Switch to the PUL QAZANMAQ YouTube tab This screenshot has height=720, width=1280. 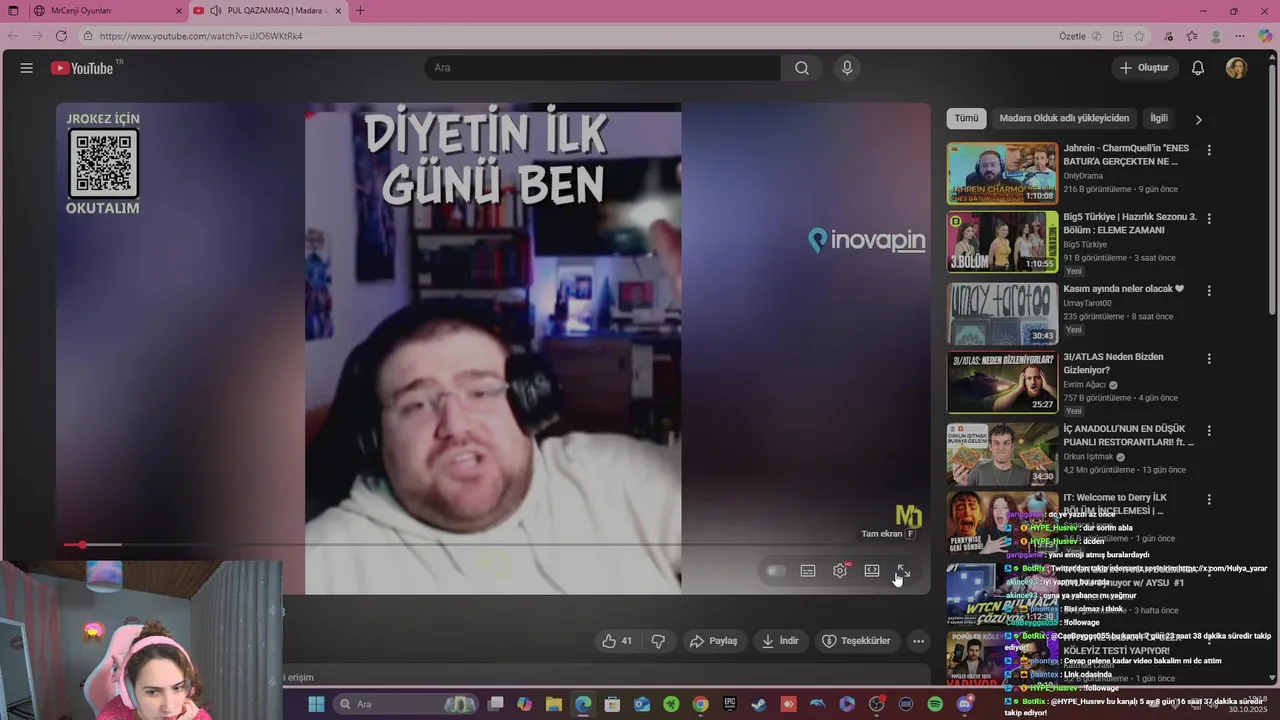tap(268, 11)
